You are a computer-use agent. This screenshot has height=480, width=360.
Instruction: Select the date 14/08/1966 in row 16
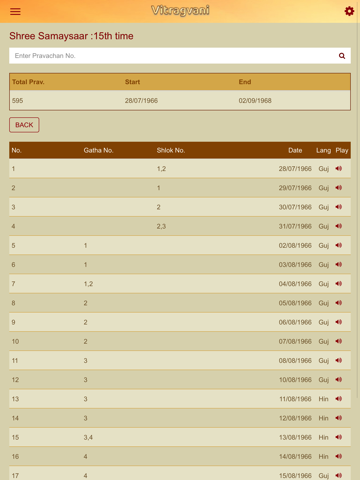pyautogui.click(x=295, y=456)
